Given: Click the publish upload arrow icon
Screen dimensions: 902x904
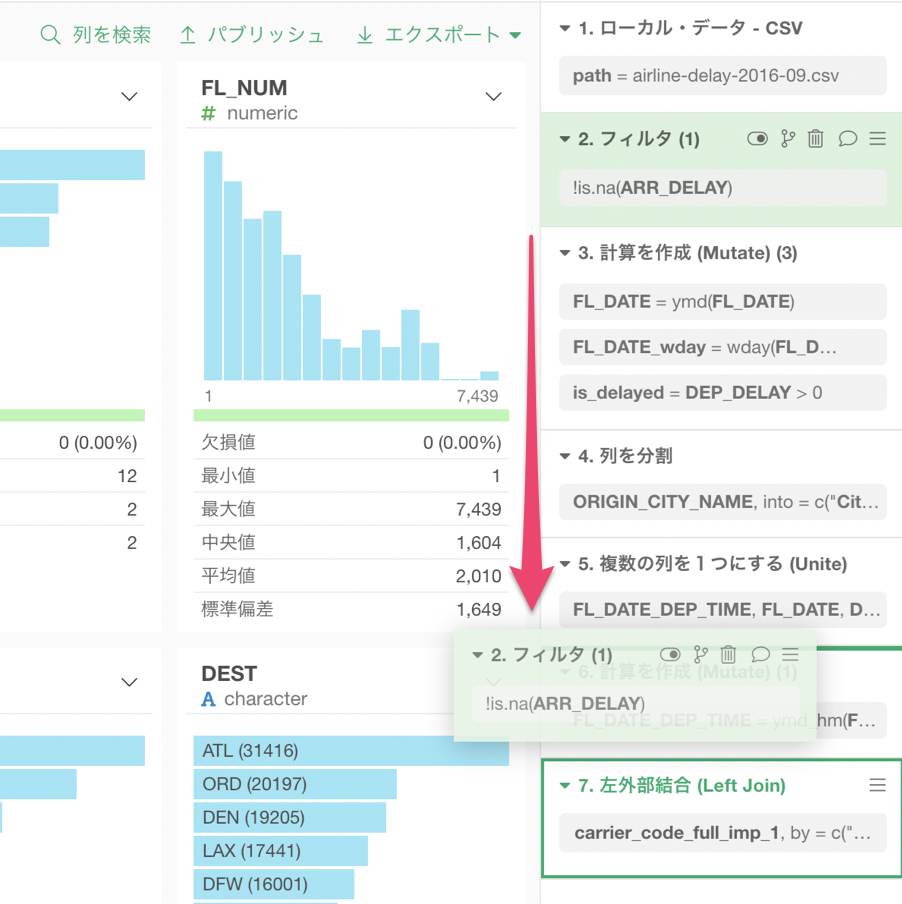Looking at the screenshot, I should point(187,35).
